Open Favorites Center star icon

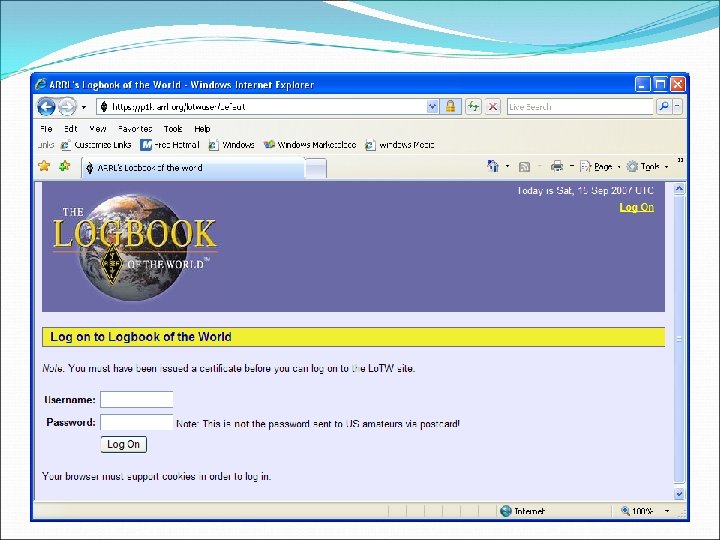point(44,166)
